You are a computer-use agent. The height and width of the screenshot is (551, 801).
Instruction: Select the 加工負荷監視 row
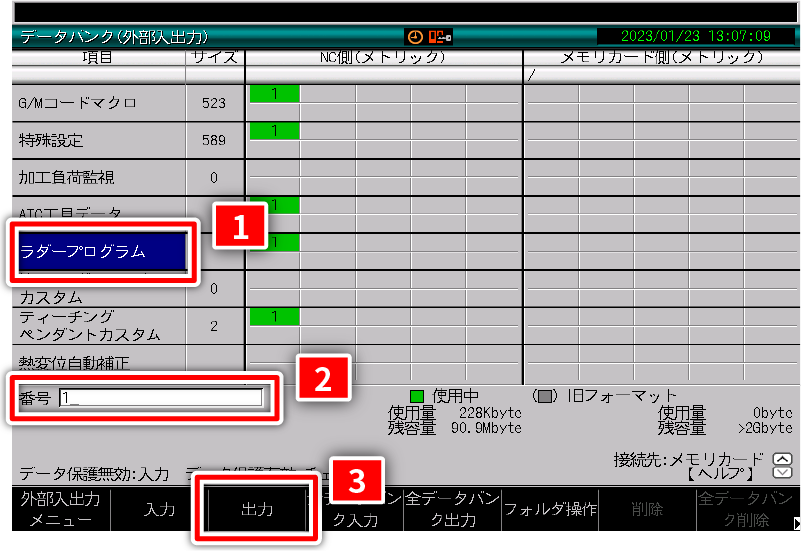99,177
